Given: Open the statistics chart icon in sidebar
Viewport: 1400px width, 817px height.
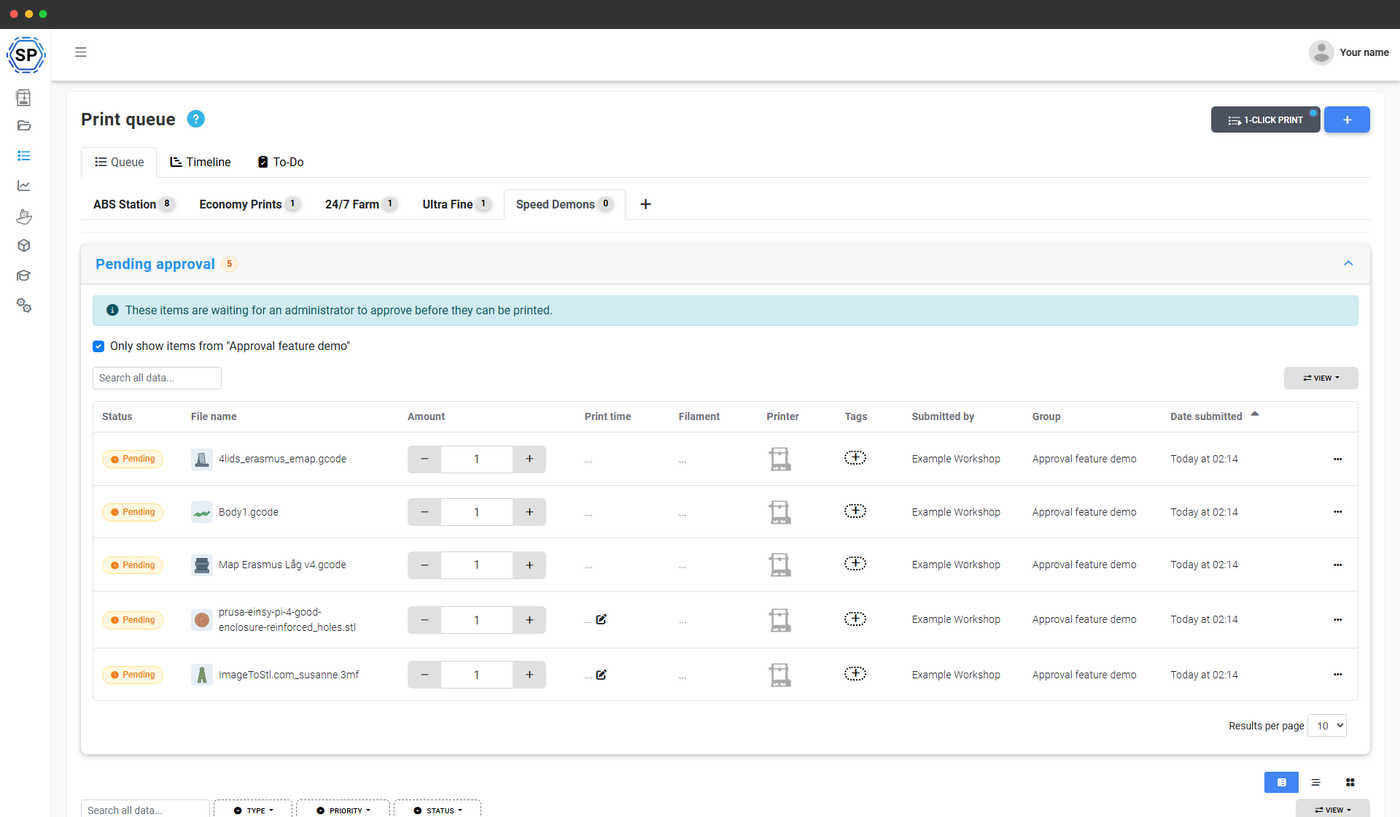Looking at the screenshot, I should point(24,185).
